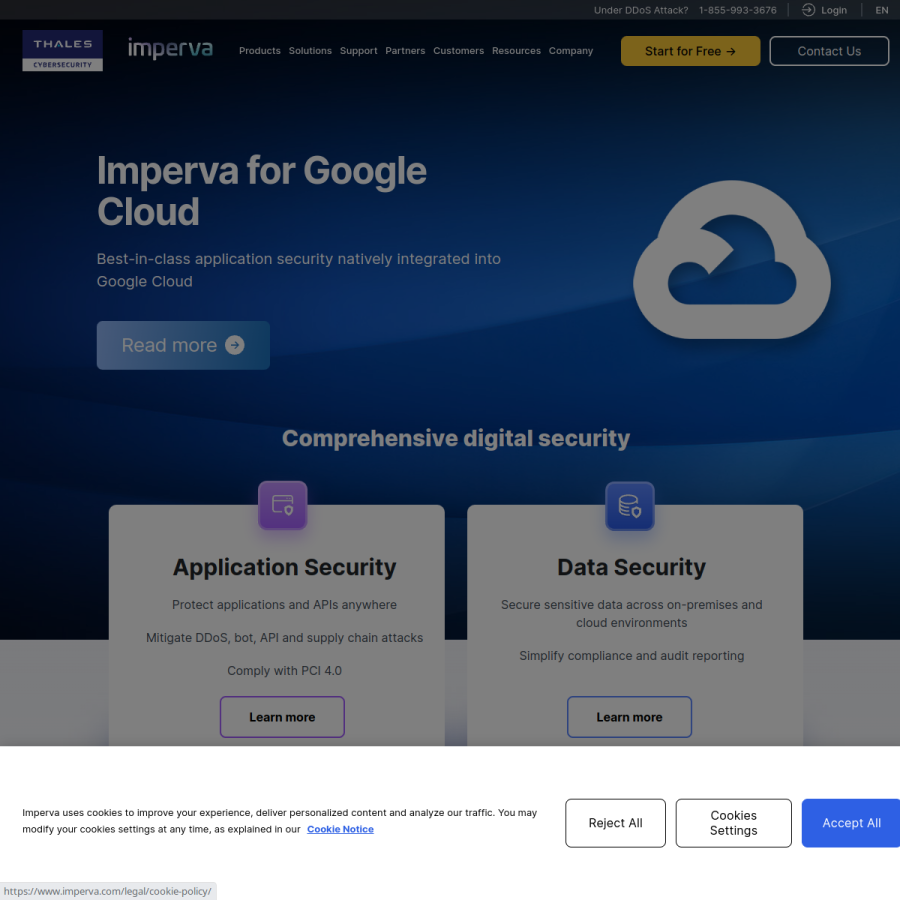Screen dimensions: 900x900
Task: Open the EN language selector
Action: pos(882,10)
